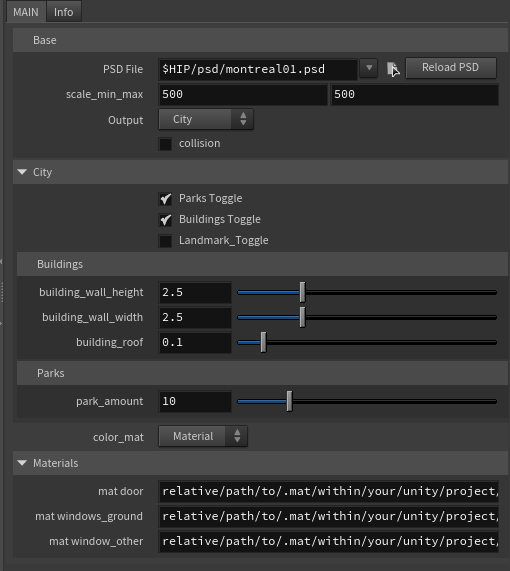Click the mat windows_ground label
Image resolution: width=510 pixels, height=571 pixels.
[89, 516]
